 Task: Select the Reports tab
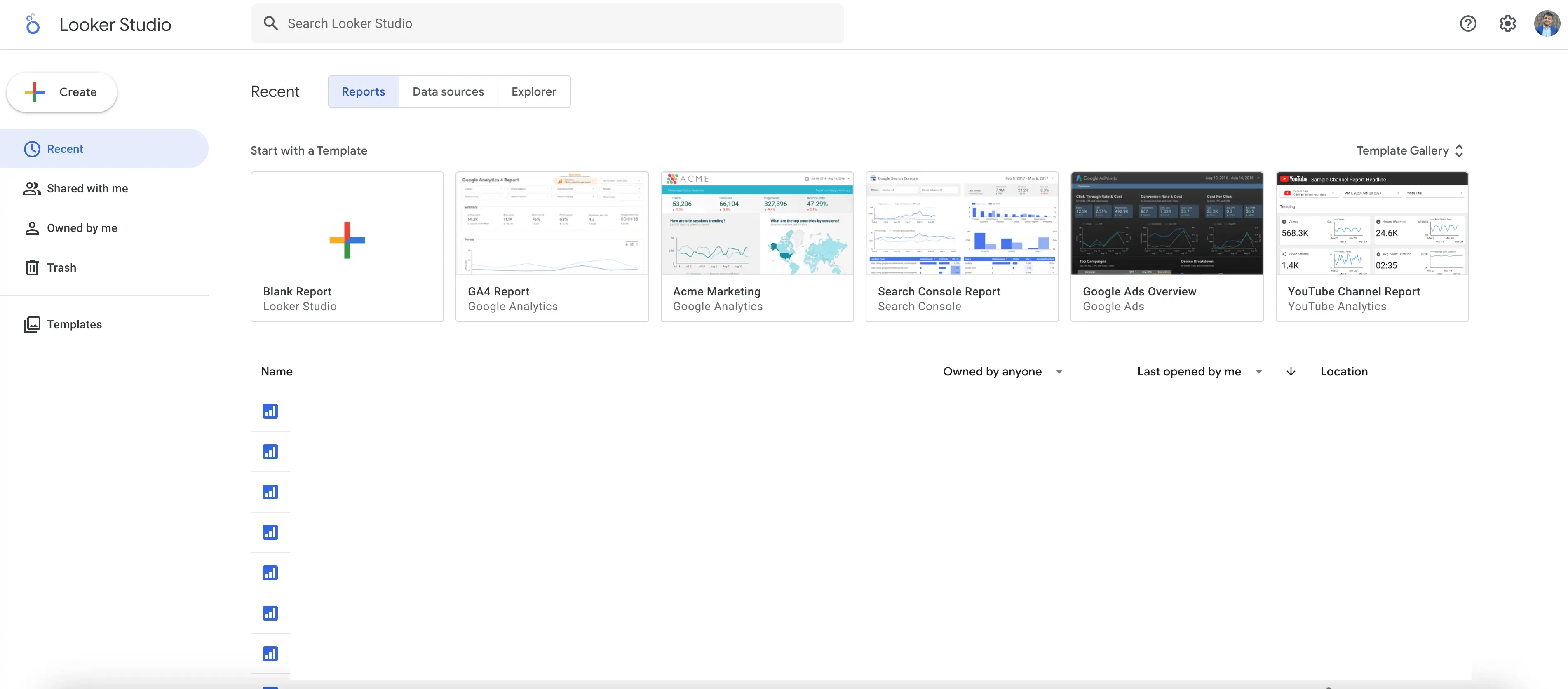pos(363,91)
